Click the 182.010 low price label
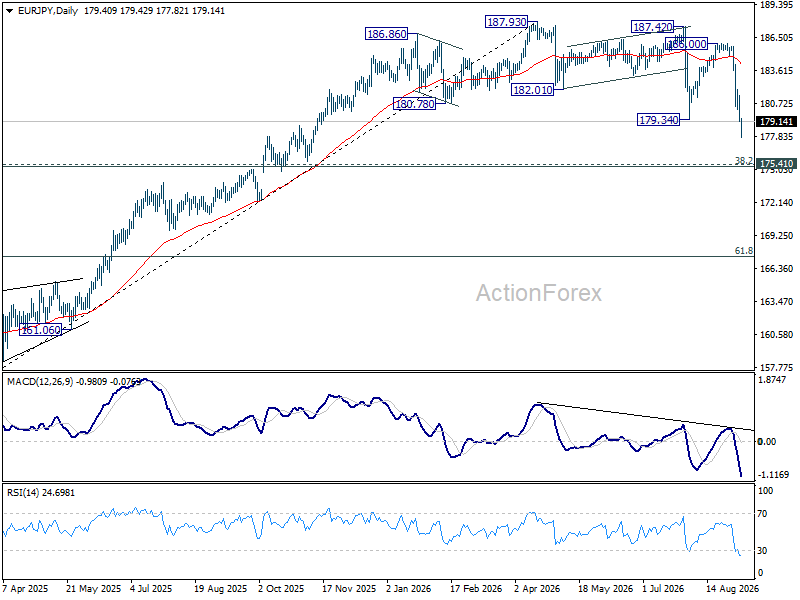 [533, 90]
